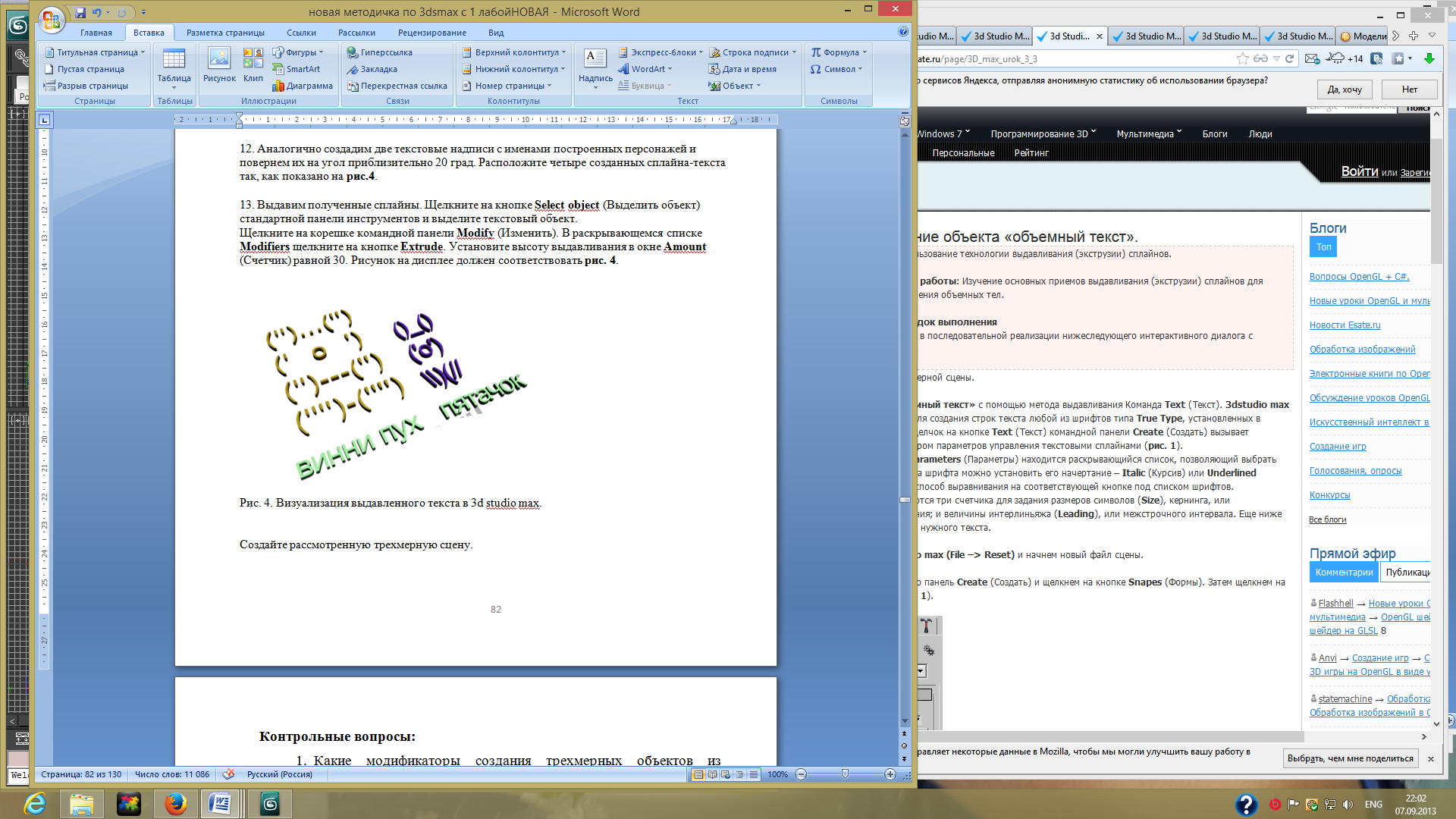The width and height of the screenshot is (1456, 819).
Task: Switch to Draft view icon
Action: (x=753, y=774)
